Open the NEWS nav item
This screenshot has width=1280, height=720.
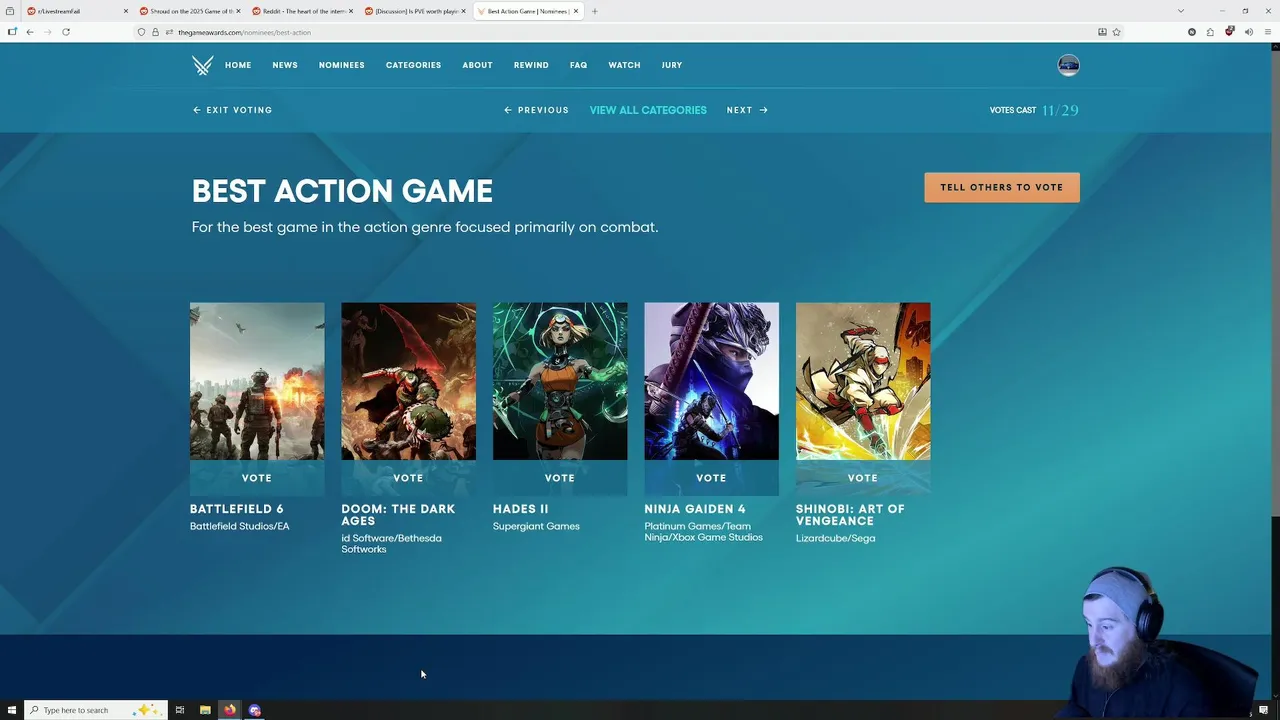click(285, 65)
